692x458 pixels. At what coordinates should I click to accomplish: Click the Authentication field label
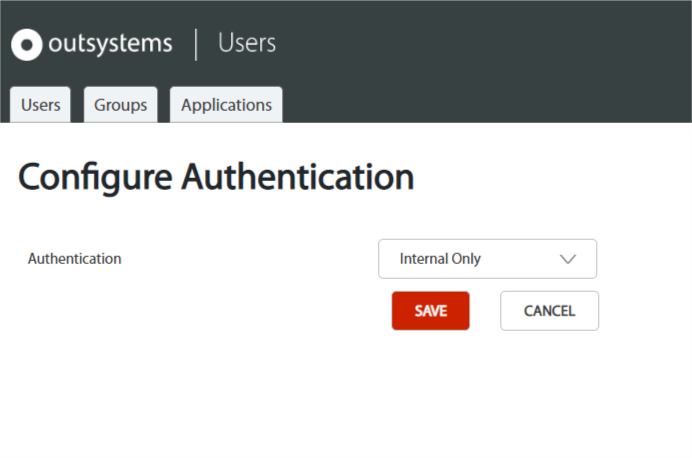[x=75, y=259]
